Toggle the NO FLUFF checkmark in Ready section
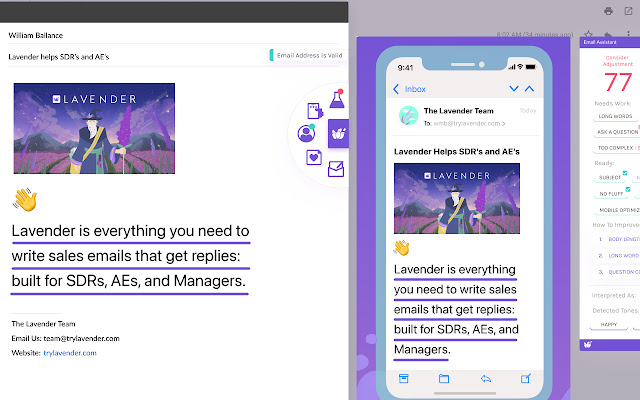This screenshot has width=640, height=400. tap(628, 189)
